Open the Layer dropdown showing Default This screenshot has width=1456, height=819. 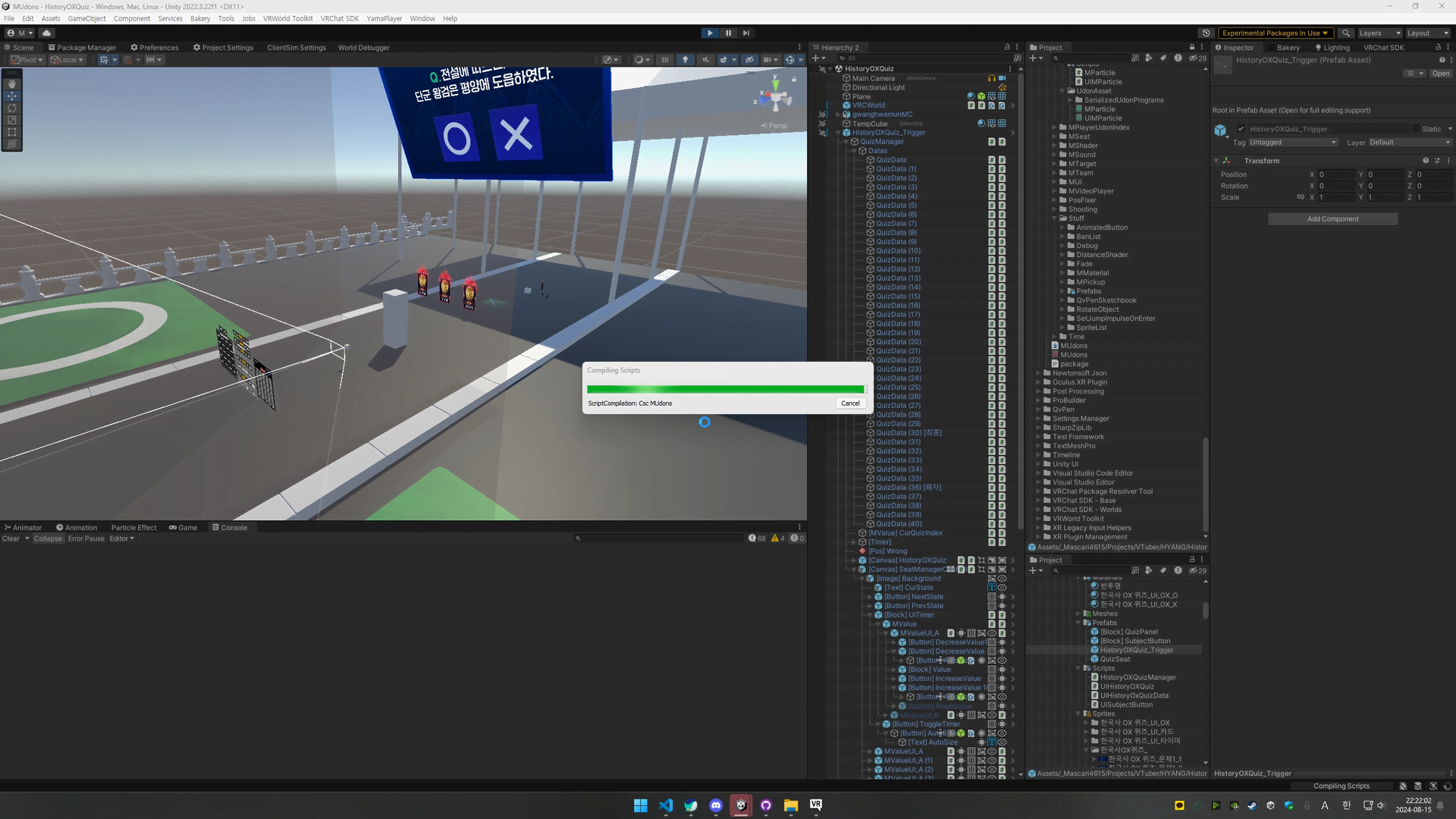[1409, 143]
